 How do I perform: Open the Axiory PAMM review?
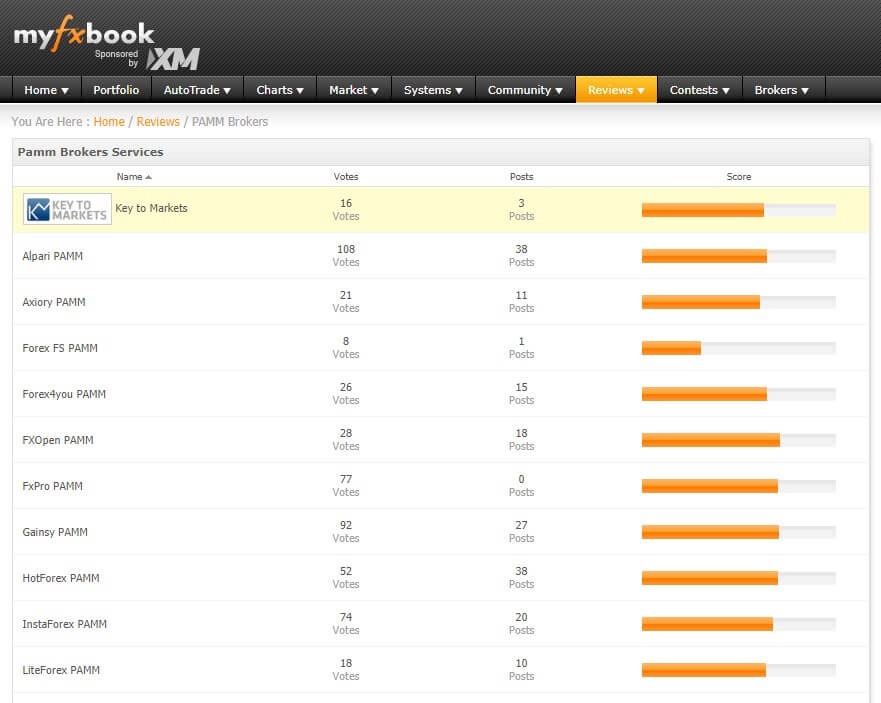(54, 302)
